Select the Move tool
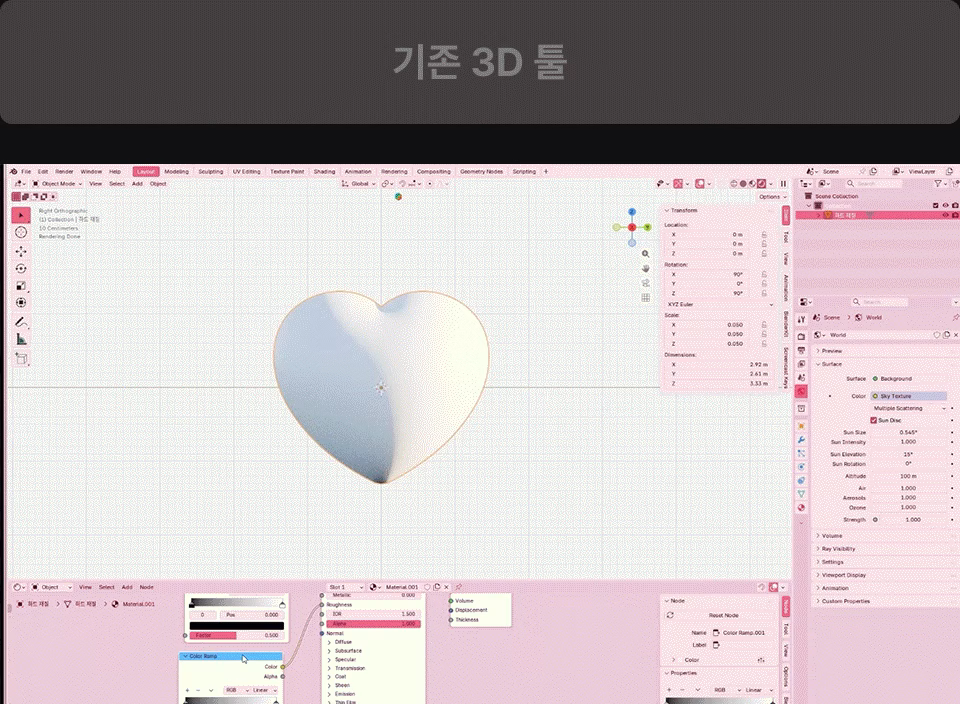This screenshot has height=704, width=960. (x=21, y=251)
